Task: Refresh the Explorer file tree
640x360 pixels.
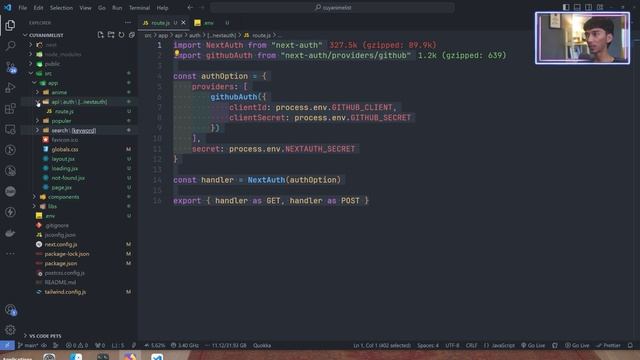Action: (121, 35)
